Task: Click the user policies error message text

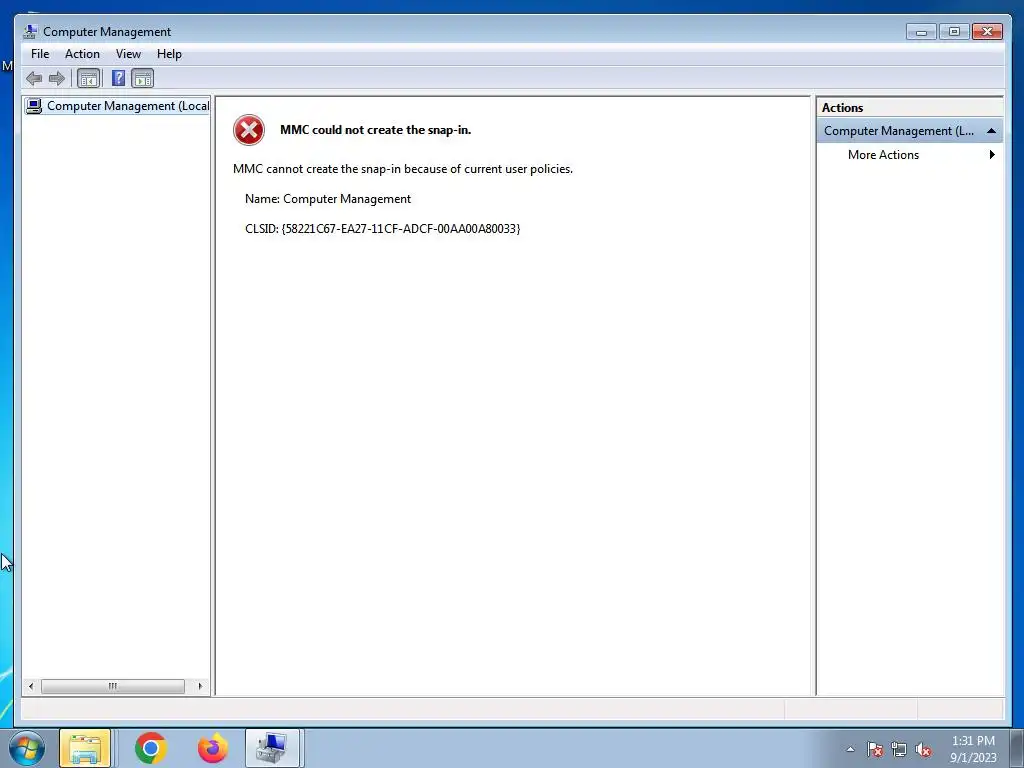Action: click(403, 169)
